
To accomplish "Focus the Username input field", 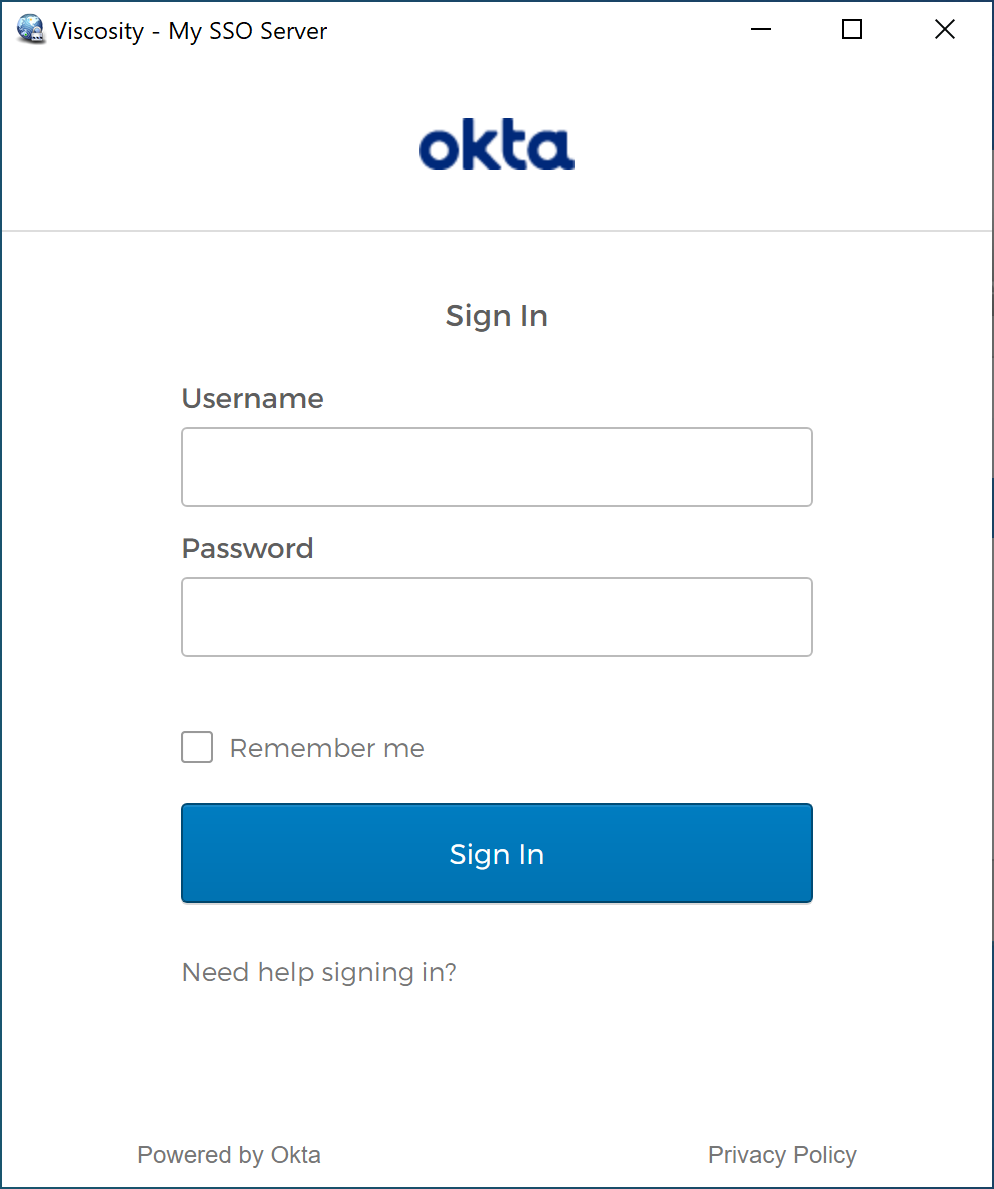I will 497,467.
